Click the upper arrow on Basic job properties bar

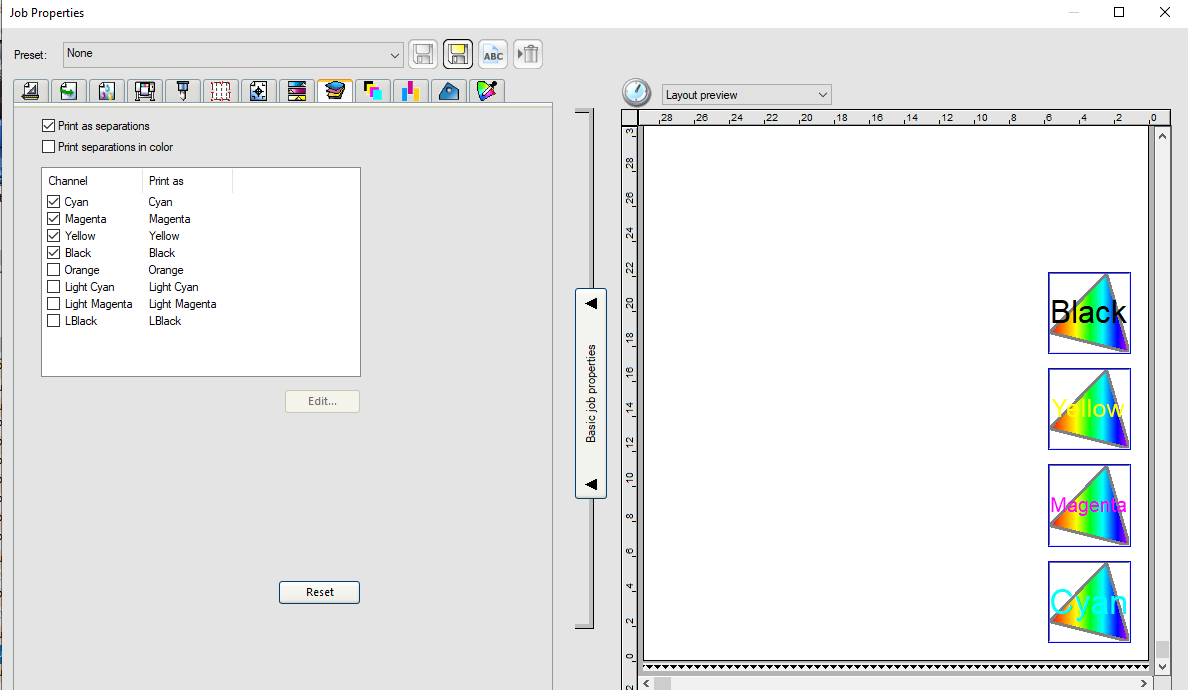(x=591, y=303)
